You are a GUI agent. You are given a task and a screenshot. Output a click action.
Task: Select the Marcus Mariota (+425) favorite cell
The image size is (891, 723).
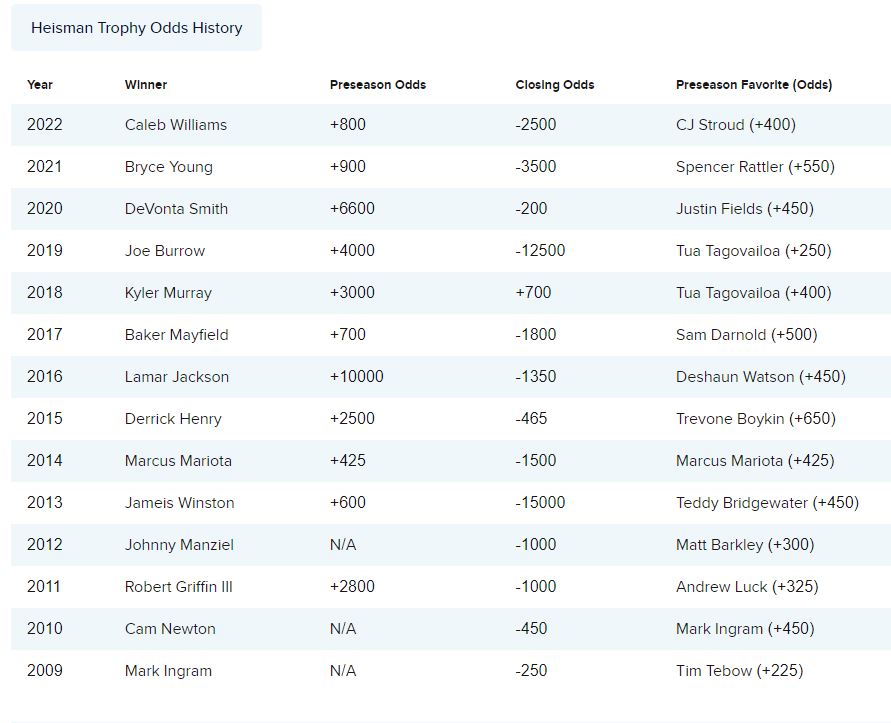[x=755, y=461]
